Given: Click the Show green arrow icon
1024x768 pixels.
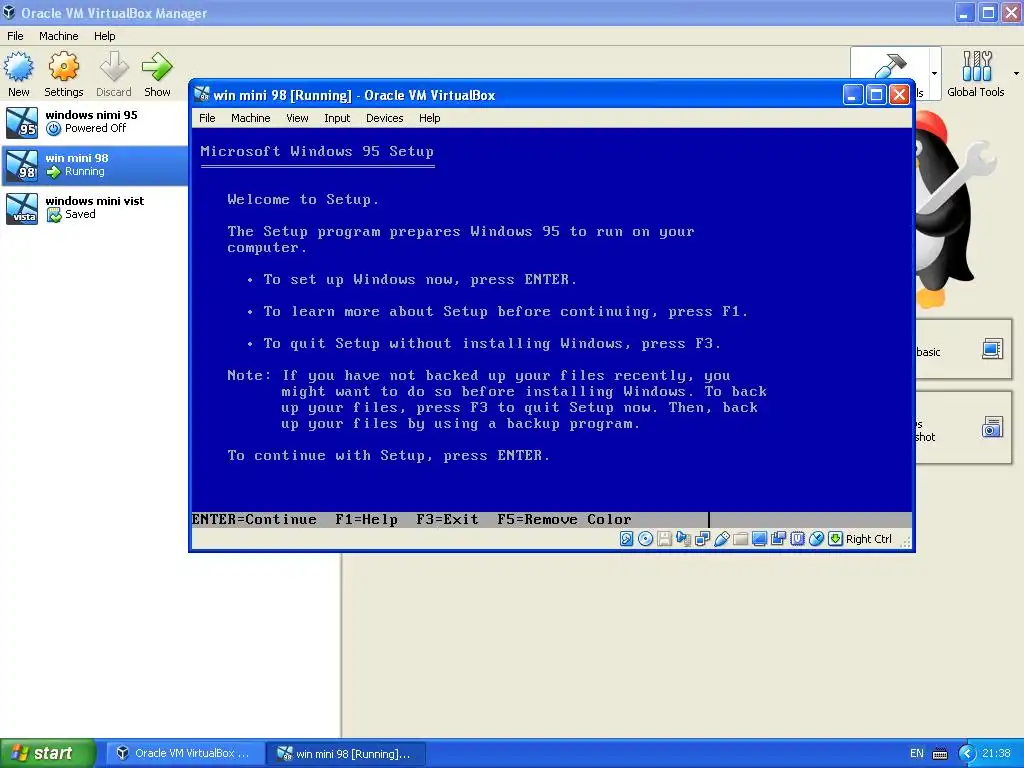Looking at the screenshot, I should [x=157, y=67].
